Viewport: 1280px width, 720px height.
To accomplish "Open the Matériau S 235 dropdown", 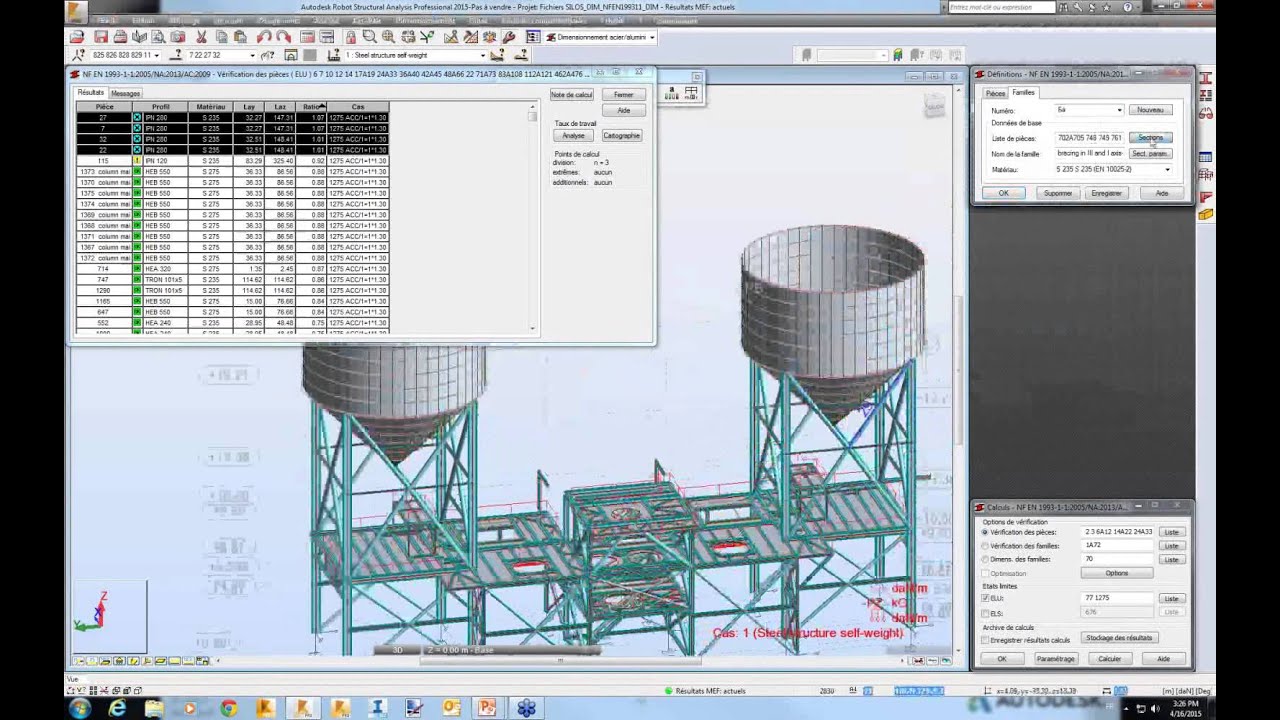I will click(x=1167, y=170).
